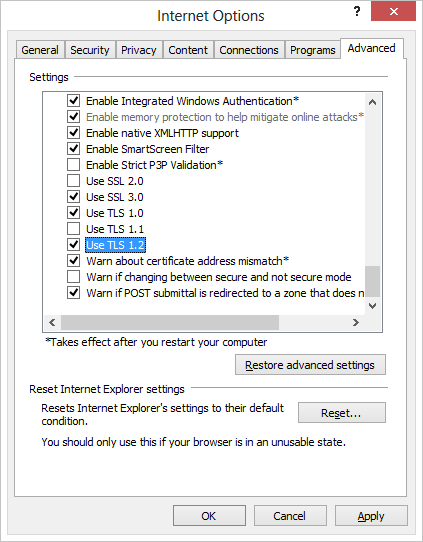The height and width of the screenshot is (542, 423).
Task: Open the Connections tab
Action: [249, 50]
